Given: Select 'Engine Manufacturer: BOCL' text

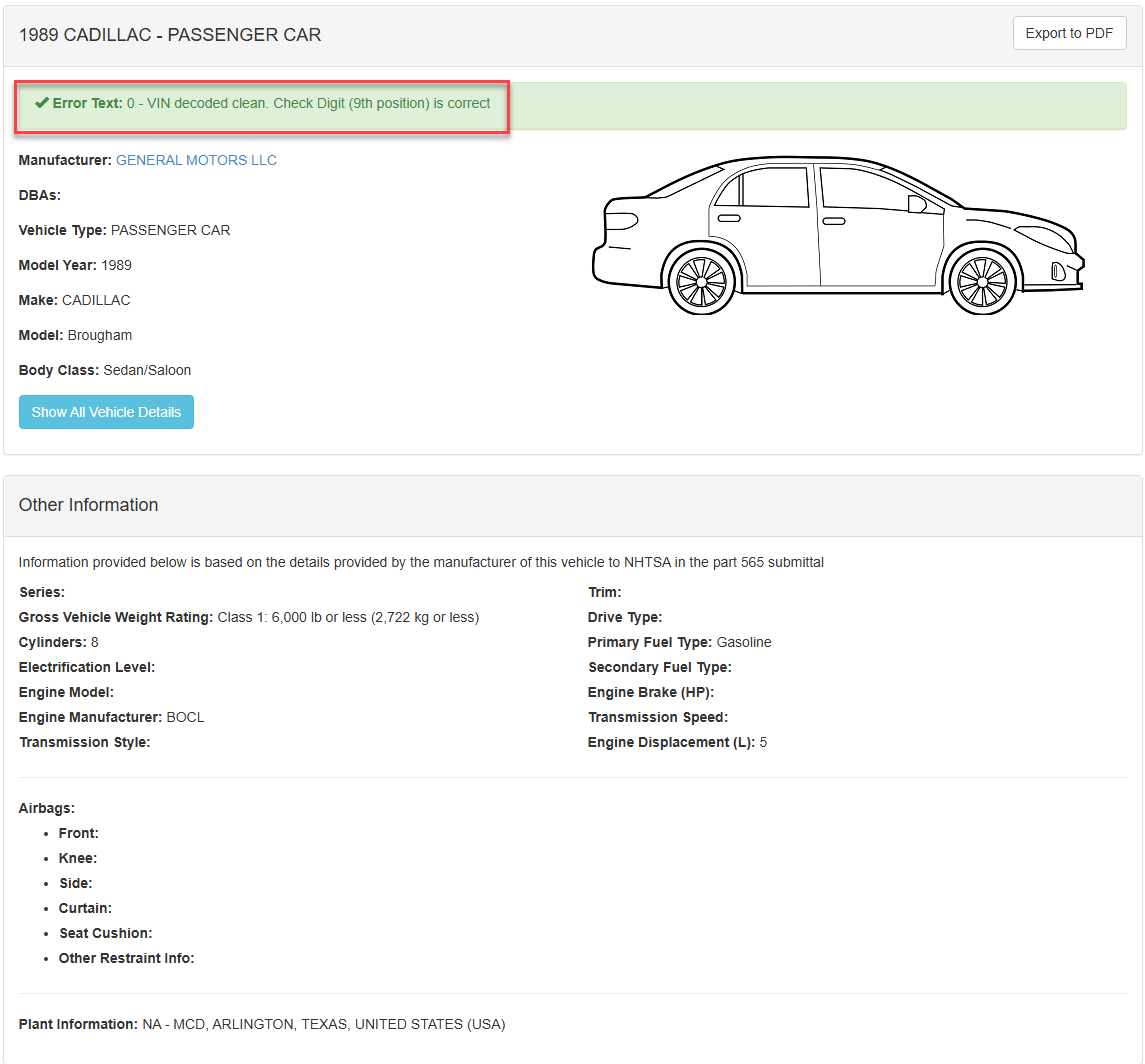Looking at the screenshot, I should point(112,718).
